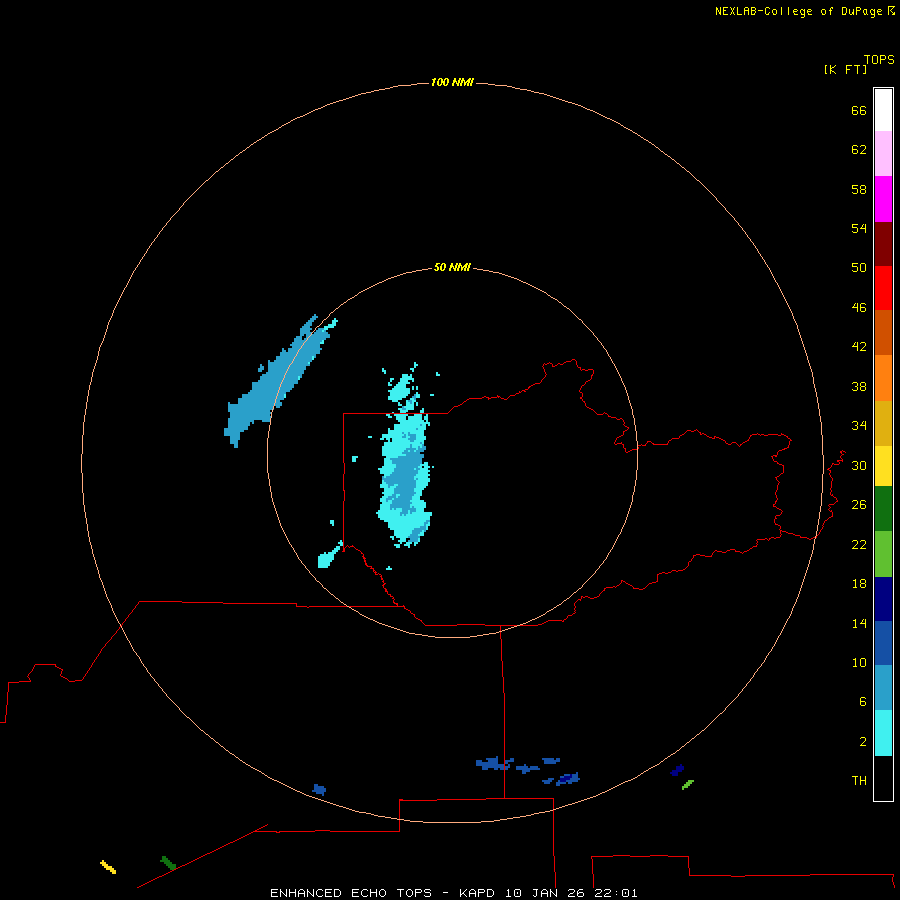Click the 100 NMI range ring label
Viewport: 900px width, 900px height.
pos(452,83)
